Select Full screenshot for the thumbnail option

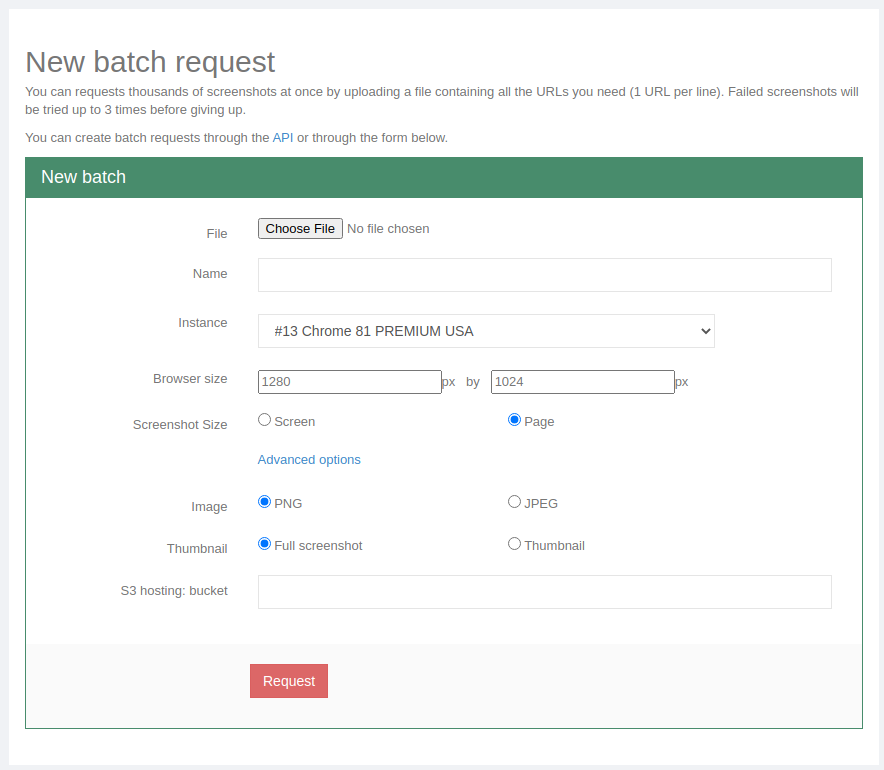(x=264, y=543)
